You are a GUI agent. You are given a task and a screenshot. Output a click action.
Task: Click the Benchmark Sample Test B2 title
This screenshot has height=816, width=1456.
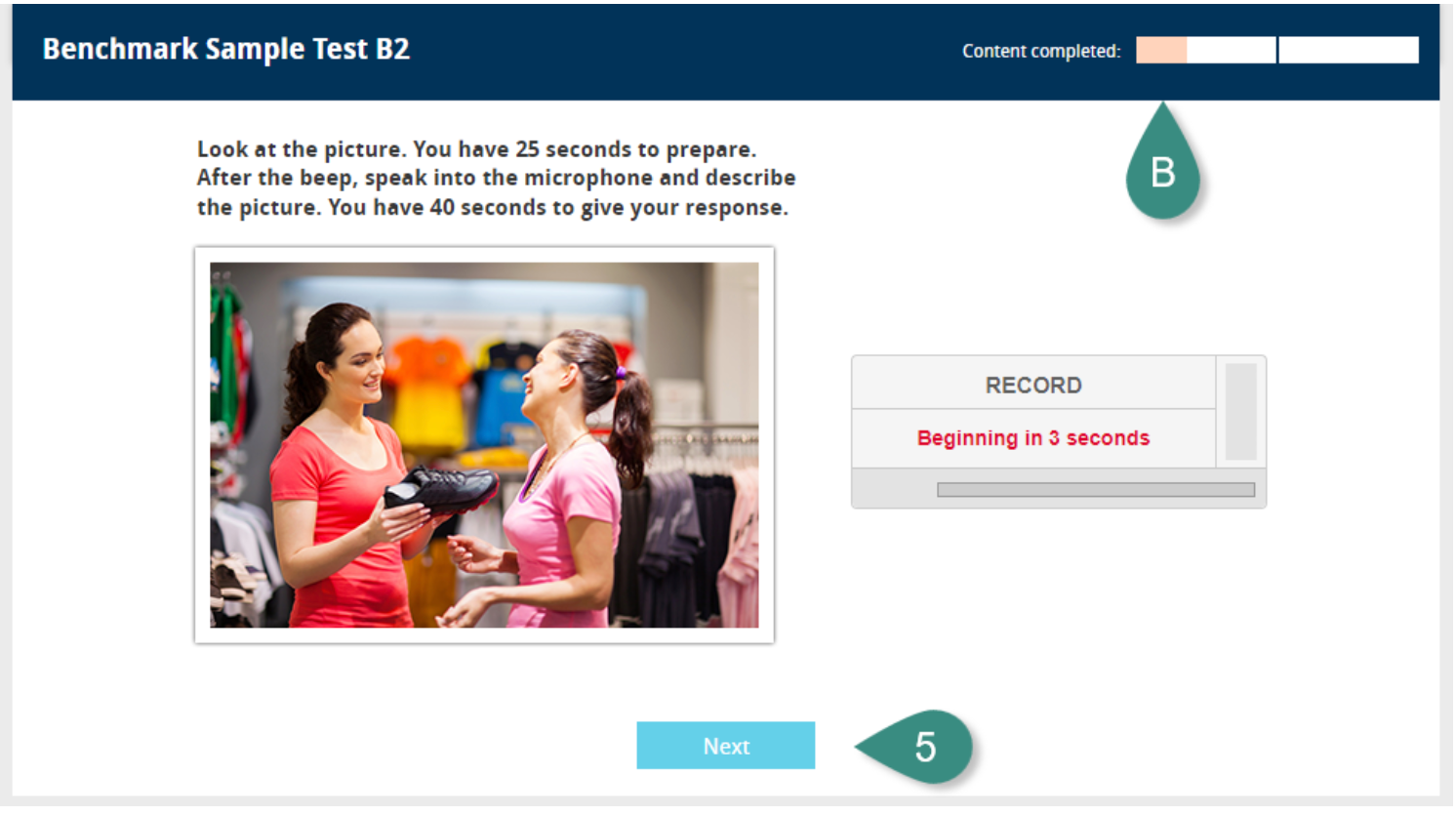tap(225, 49)
